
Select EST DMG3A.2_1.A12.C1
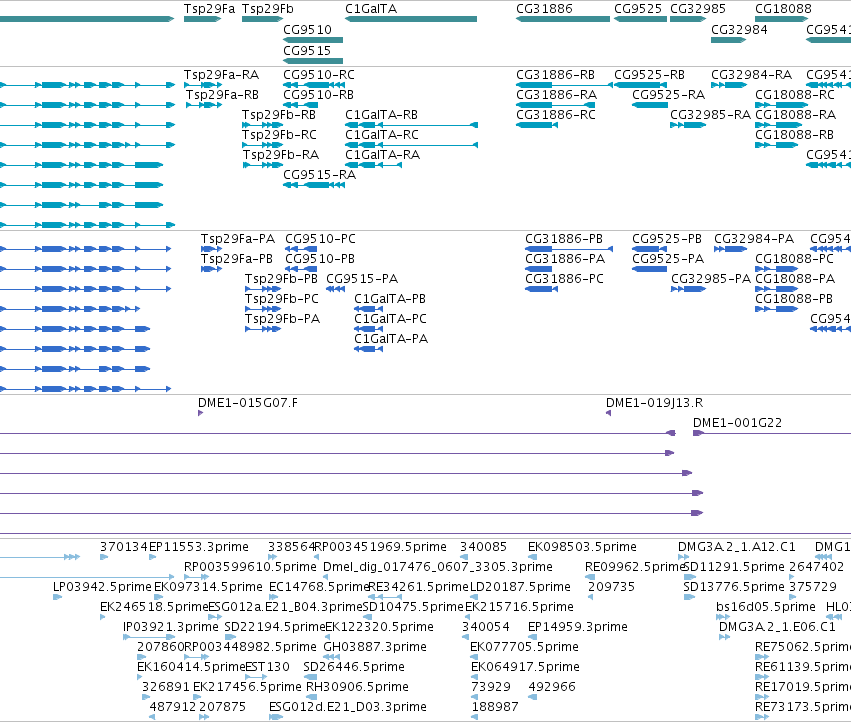point(736,547)
